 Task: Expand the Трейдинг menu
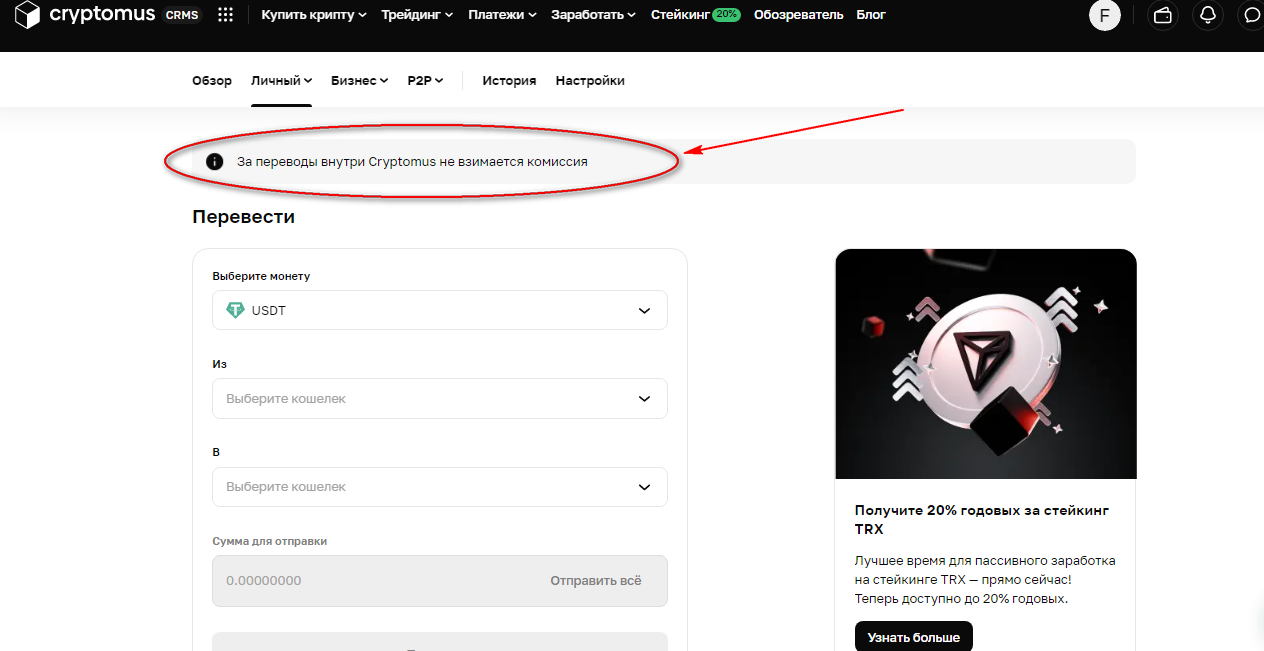coord(417,15)
